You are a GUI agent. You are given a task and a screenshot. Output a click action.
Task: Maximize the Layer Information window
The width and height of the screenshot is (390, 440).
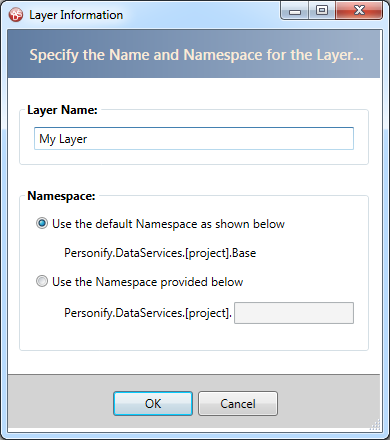coord(322,11)
